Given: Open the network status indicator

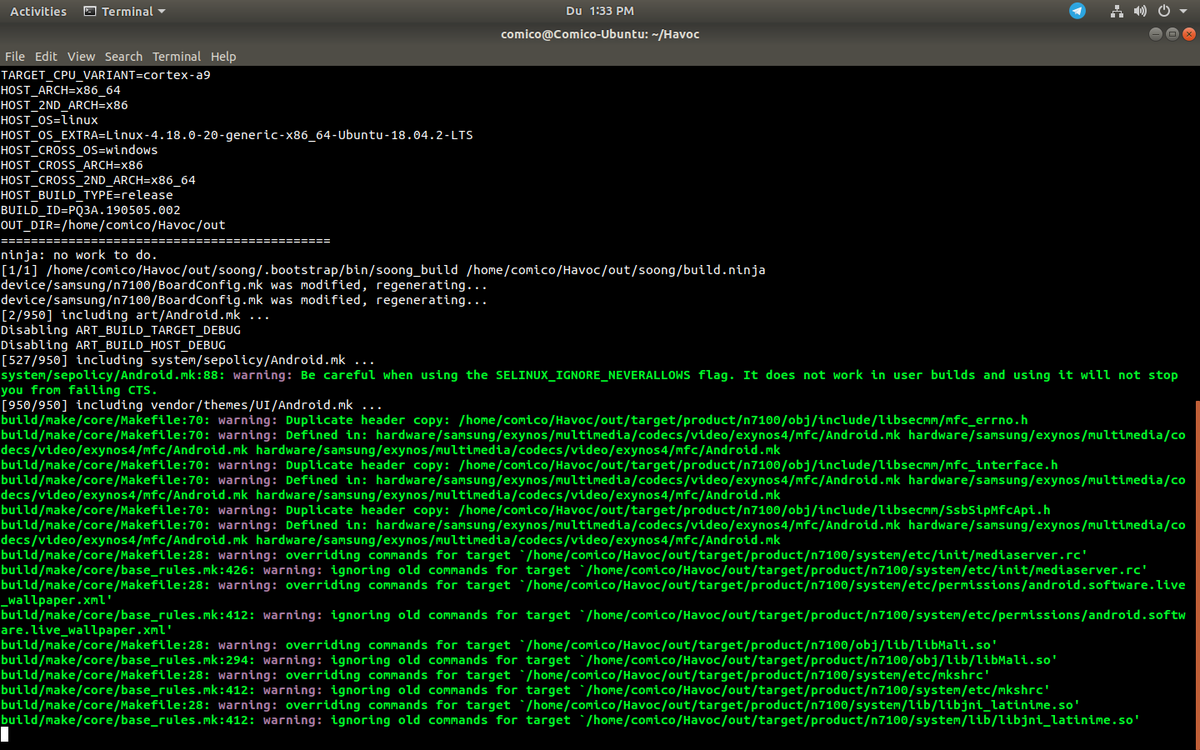Looking at the screenshot, I should [x=1117, y=11].
